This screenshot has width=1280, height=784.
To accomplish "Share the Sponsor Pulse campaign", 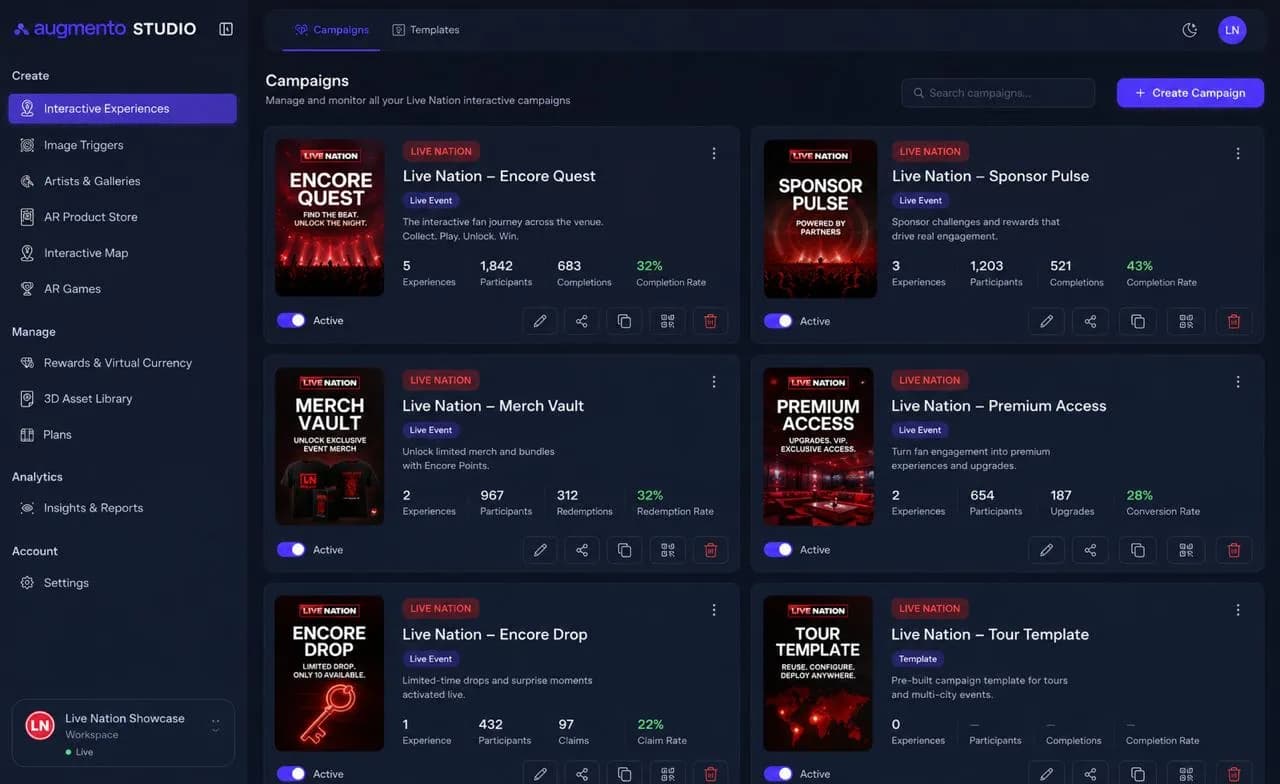I will coord(1090,321).
